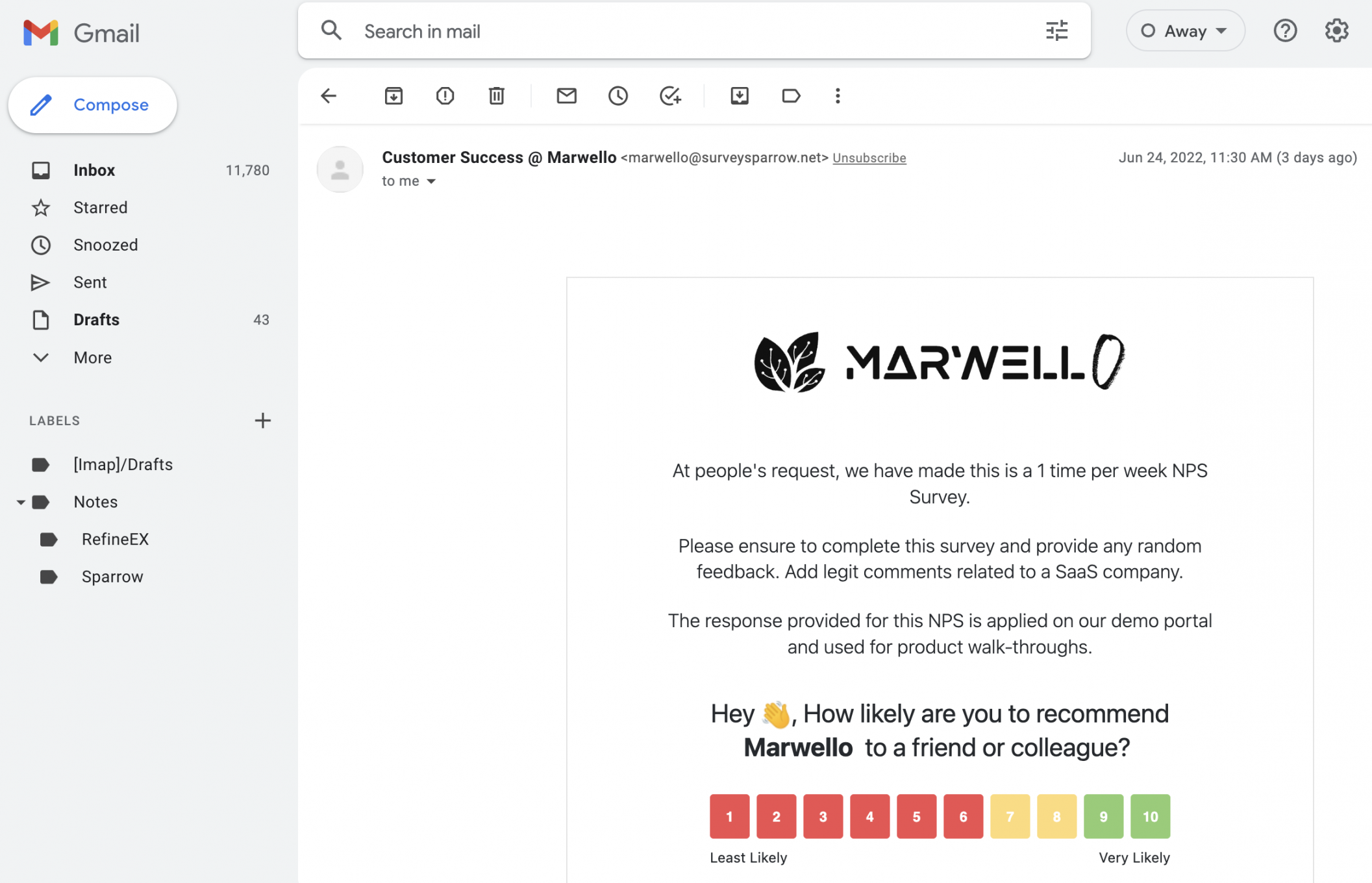The height and width of the screenshot is (883, 1372).
Task: Click the report spam icon
Action: [445, 95]
